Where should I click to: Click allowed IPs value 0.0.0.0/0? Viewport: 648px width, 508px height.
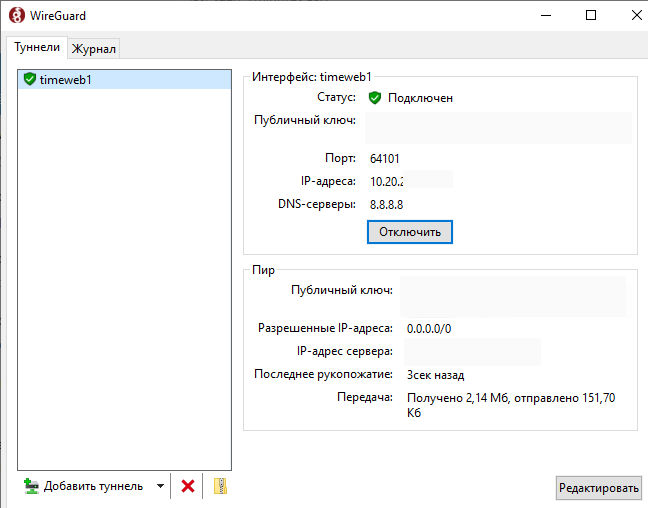click(429, 329)
